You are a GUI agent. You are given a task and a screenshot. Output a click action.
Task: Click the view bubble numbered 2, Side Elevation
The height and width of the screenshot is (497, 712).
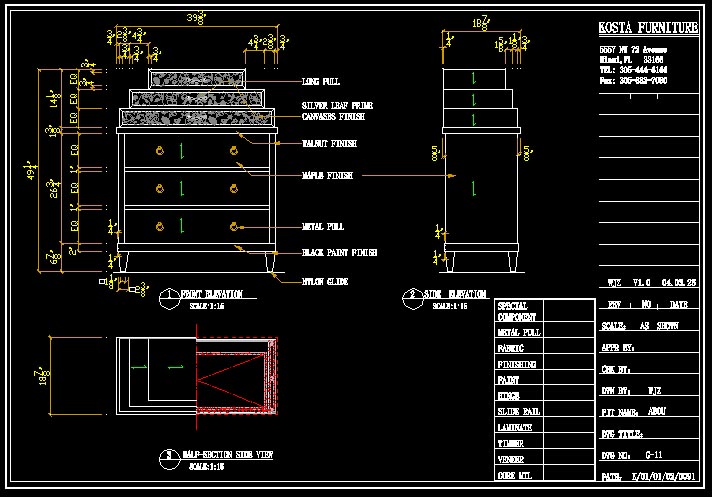tap(413, 299)
